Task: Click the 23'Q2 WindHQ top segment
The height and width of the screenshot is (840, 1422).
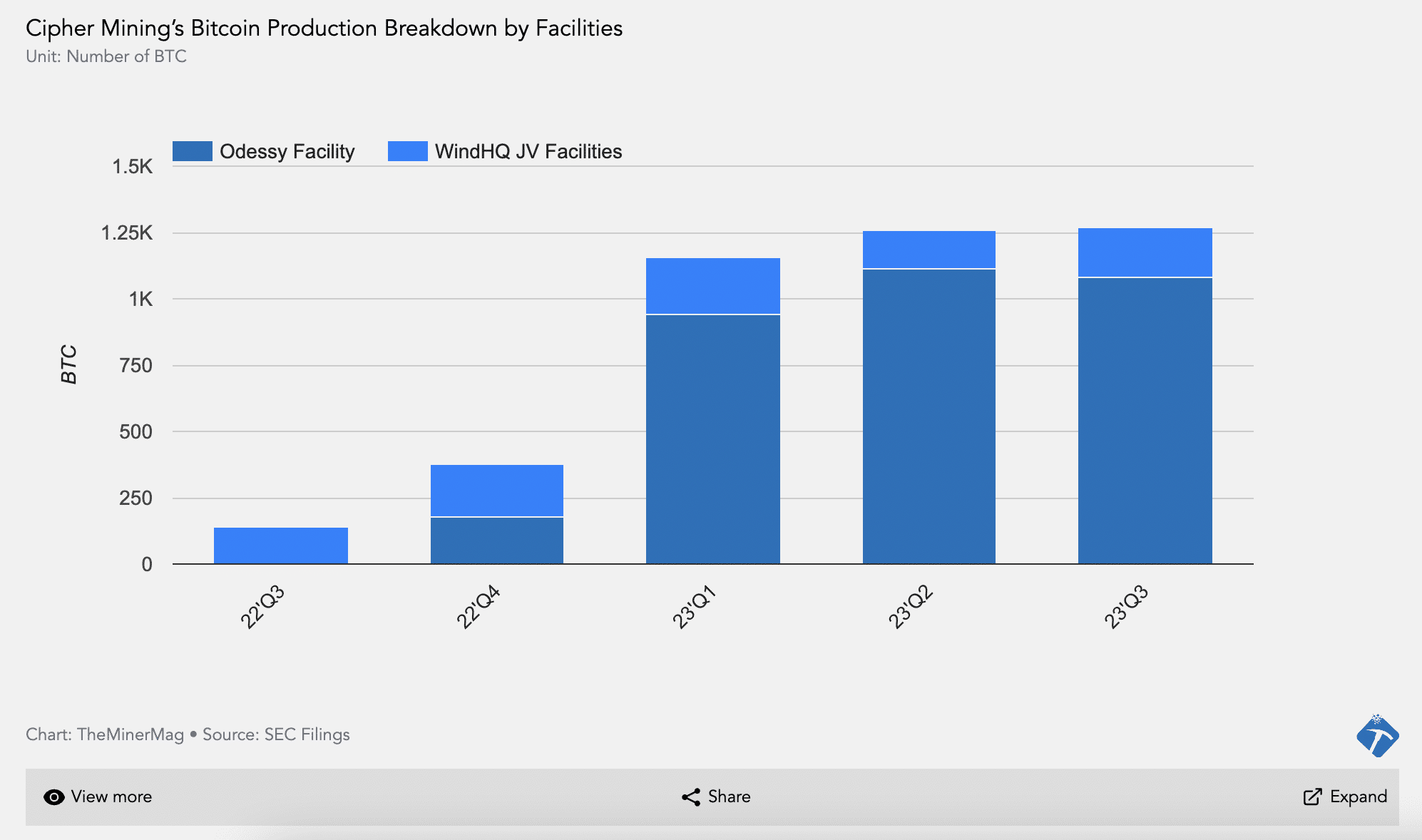Action: pos(929,250)
